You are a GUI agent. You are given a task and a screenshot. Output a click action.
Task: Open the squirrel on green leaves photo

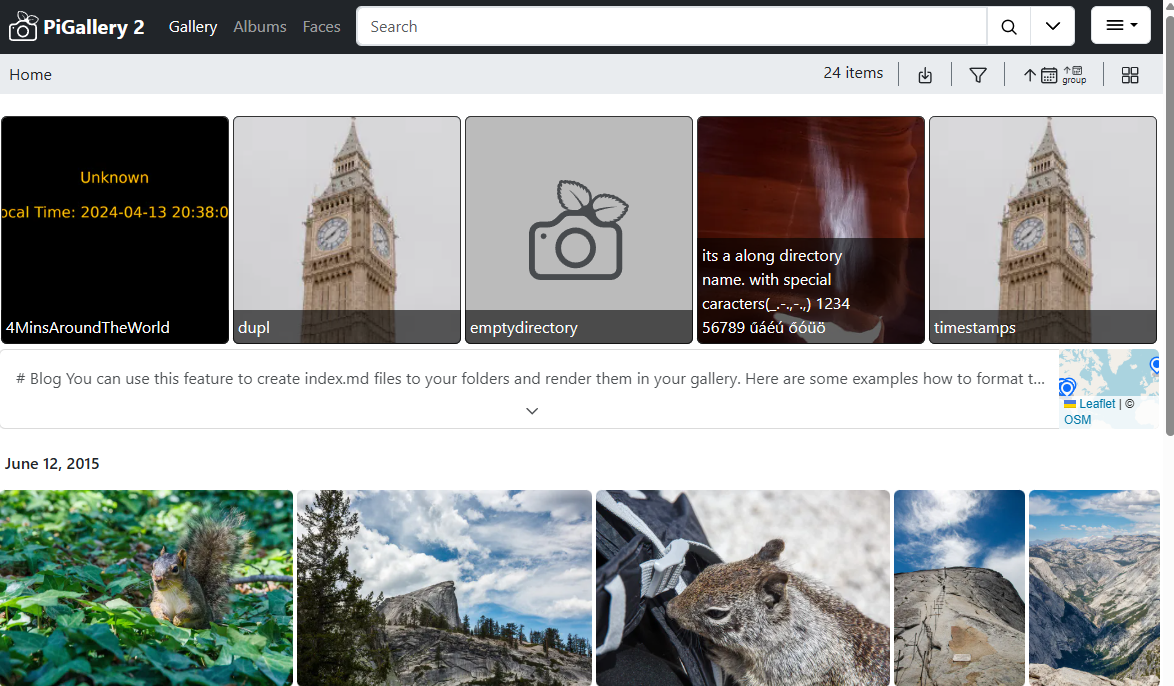146,587
